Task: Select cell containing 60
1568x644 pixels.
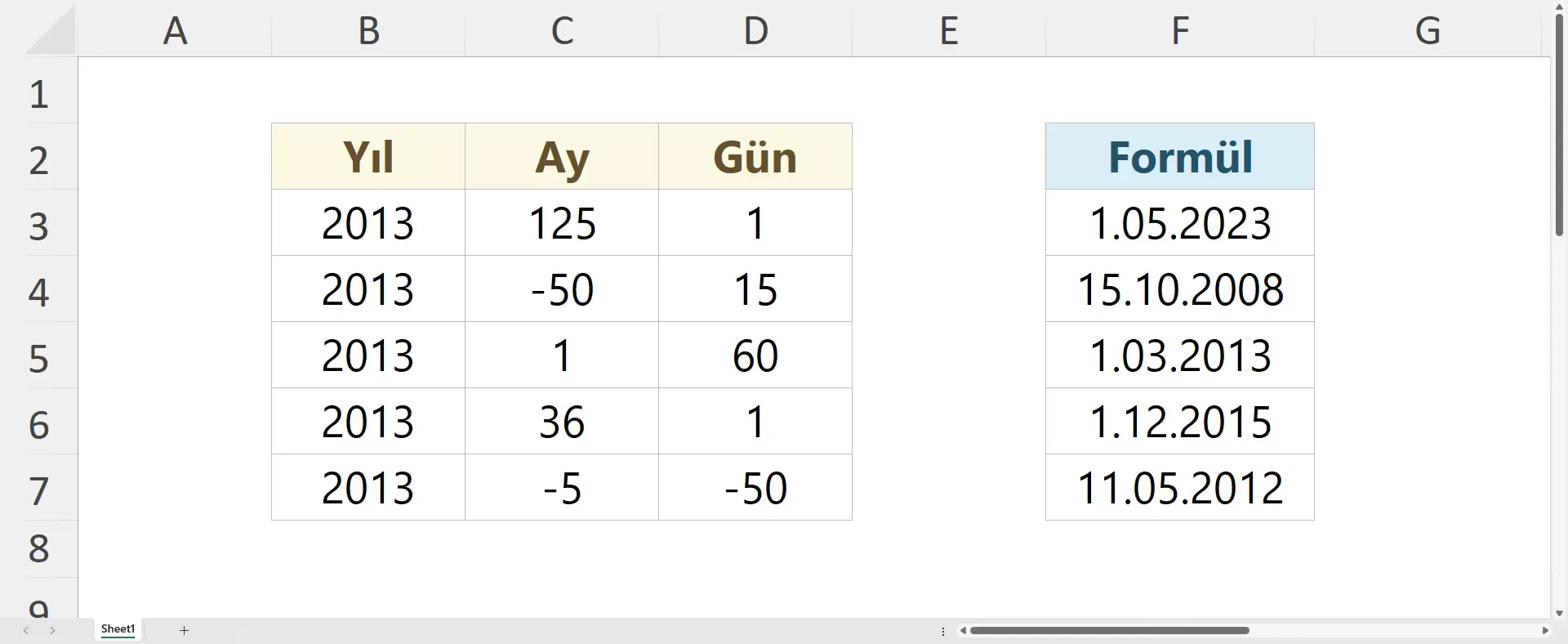Action: click(755, 356)
